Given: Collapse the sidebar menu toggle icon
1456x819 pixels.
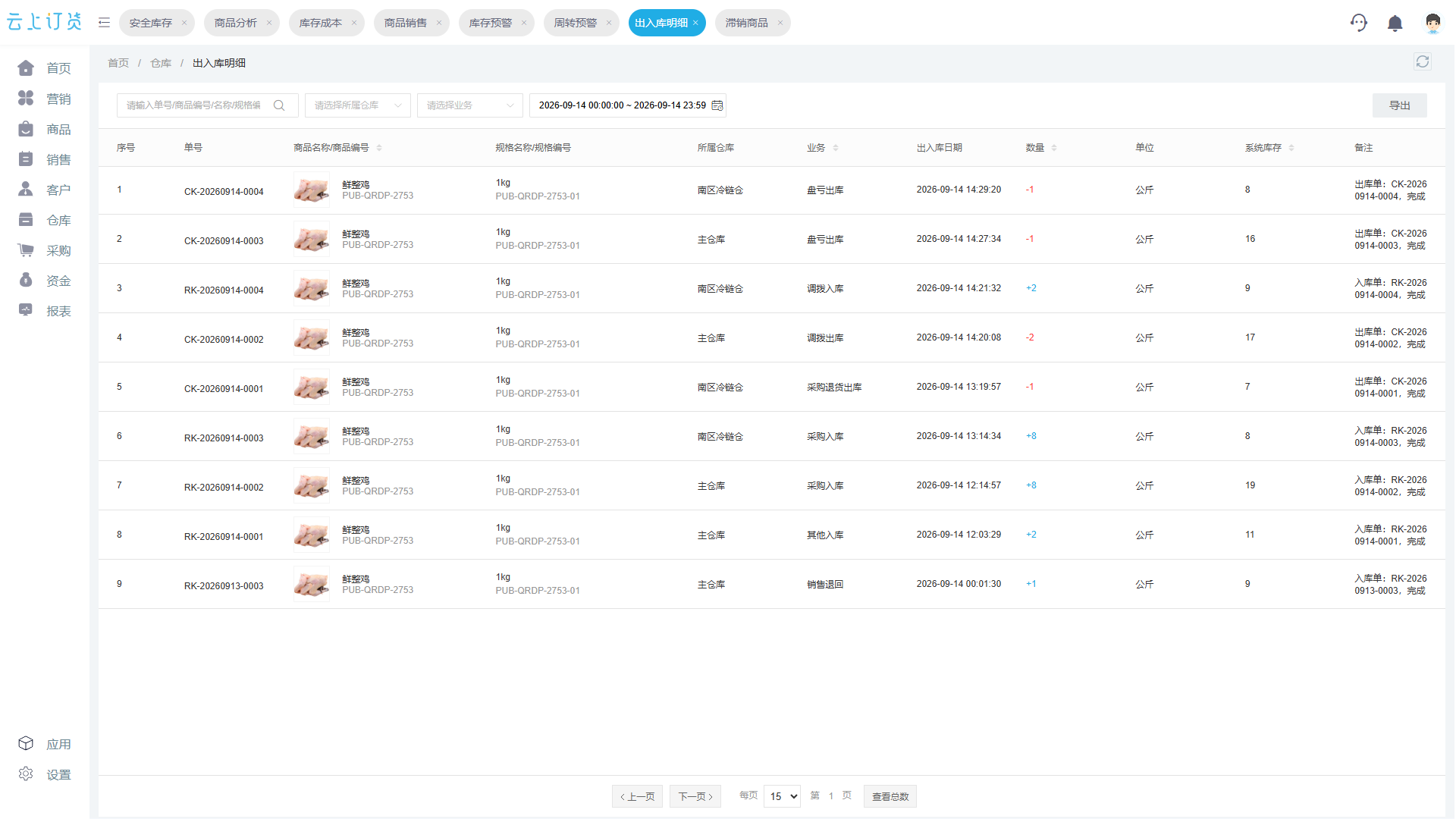Looking at the screenshot, I should (104, 23).
